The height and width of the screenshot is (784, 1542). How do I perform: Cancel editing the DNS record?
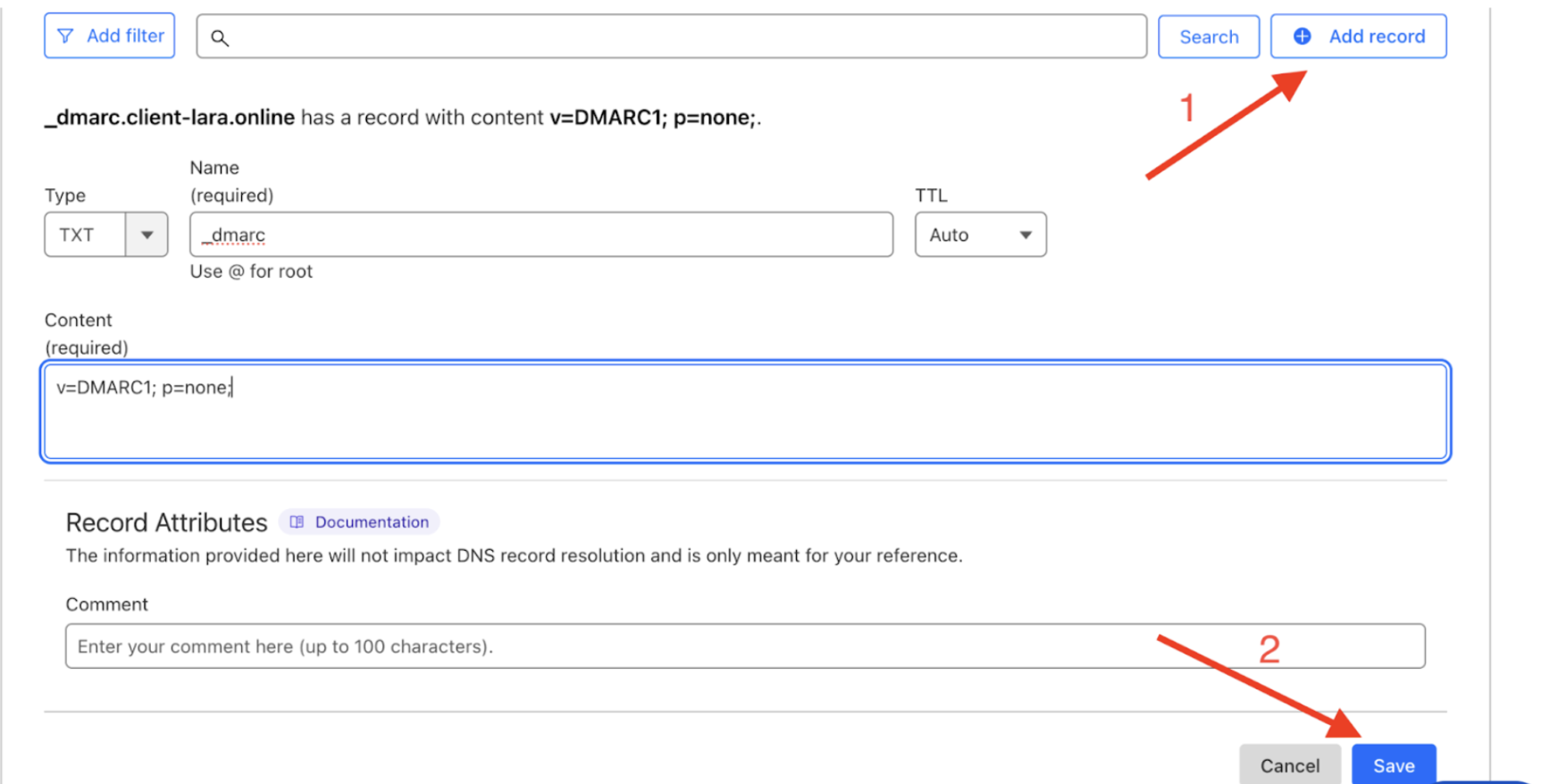coord(1289,765)
